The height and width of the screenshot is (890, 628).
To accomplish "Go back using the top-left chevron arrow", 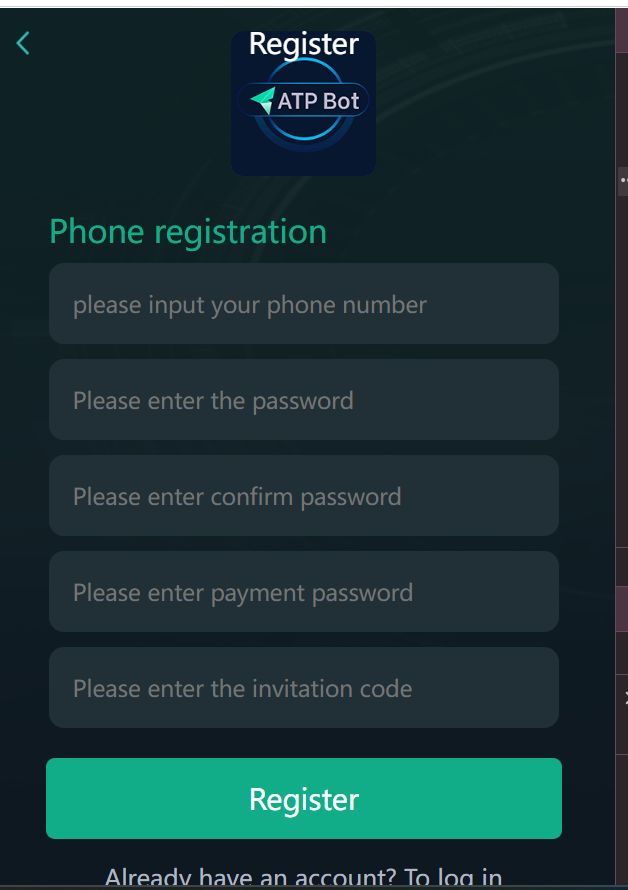I will click(x=23, y=43).
